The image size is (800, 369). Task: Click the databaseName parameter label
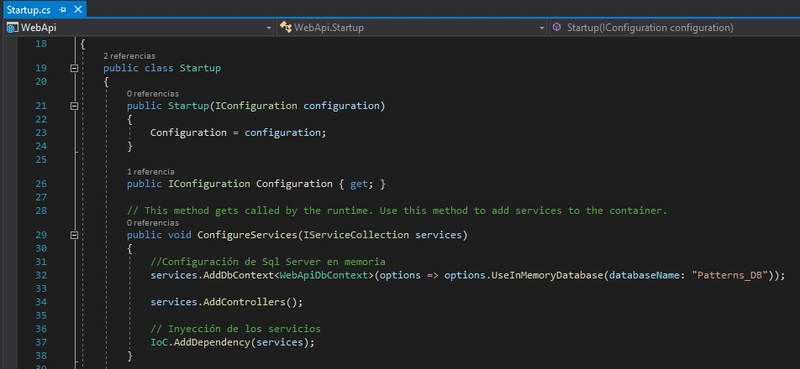pos(647,276)
